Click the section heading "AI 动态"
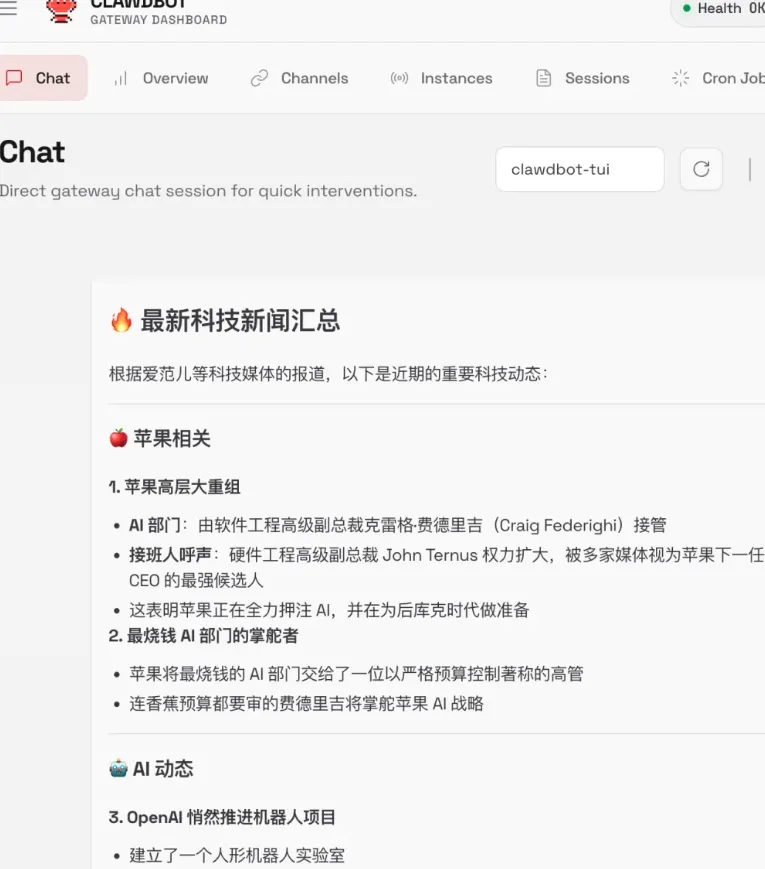This screenshot has height=869, width=765. [x=163, y=769]
